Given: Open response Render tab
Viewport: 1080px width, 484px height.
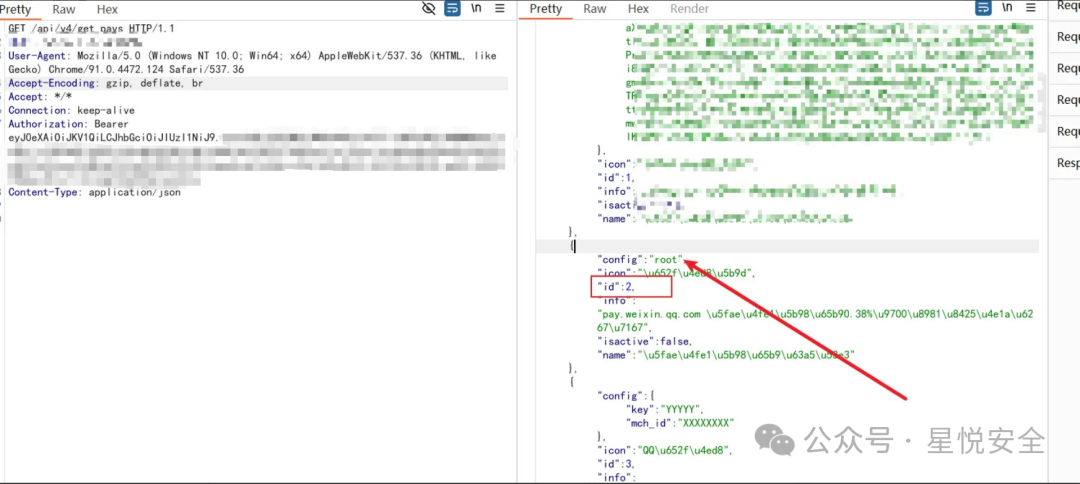Looking at the screenshot, I should coord(689,9).
